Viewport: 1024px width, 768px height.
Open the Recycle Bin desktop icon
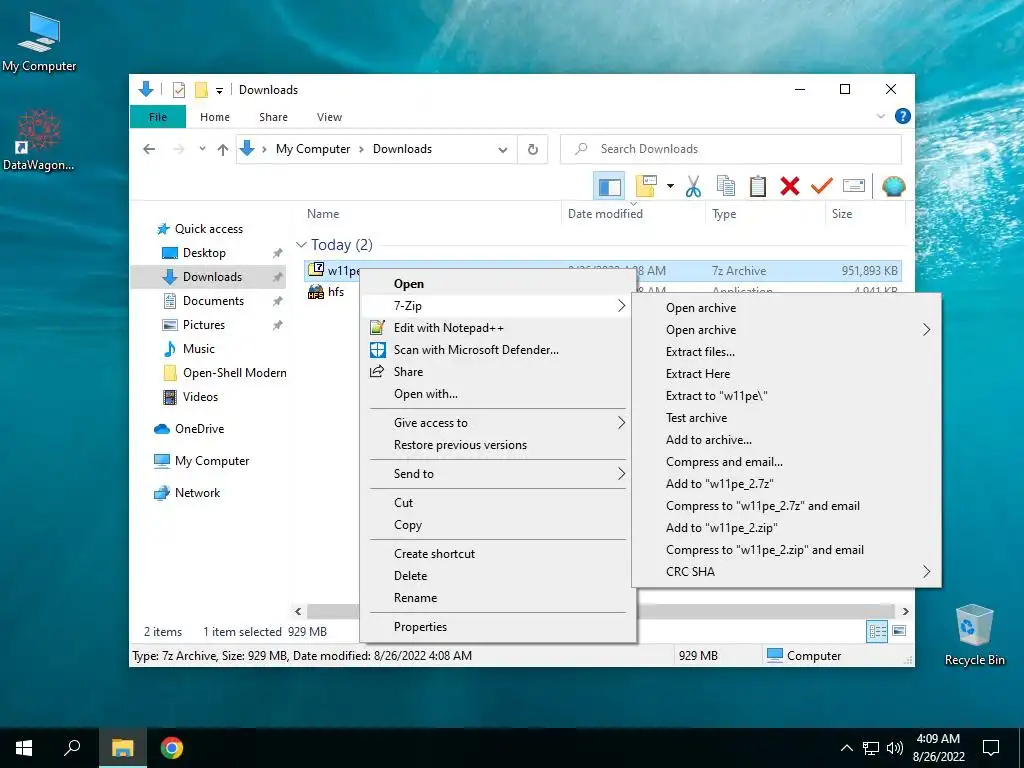click(974, 635)
